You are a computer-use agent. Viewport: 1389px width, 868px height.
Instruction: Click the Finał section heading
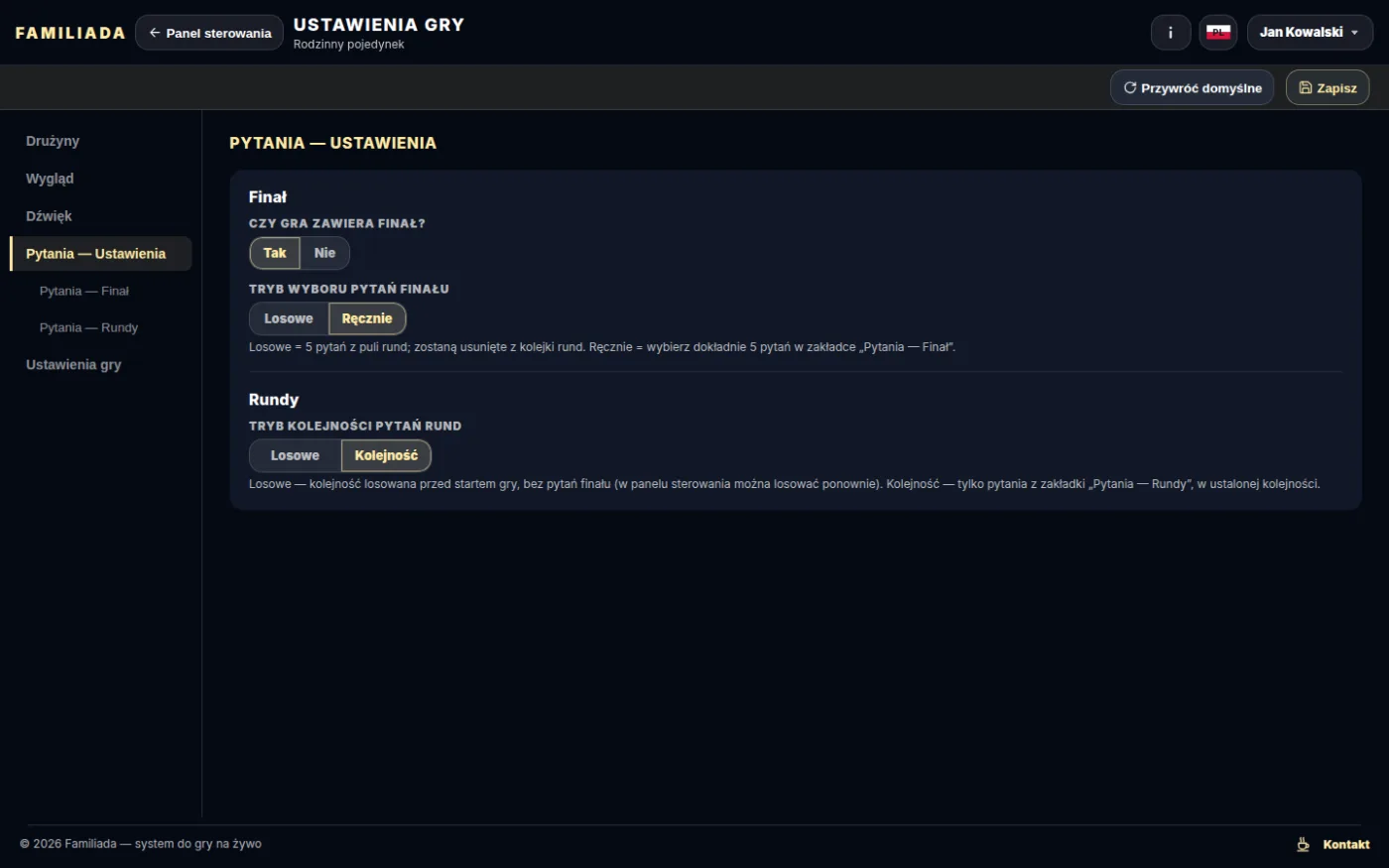click(268, 197)
